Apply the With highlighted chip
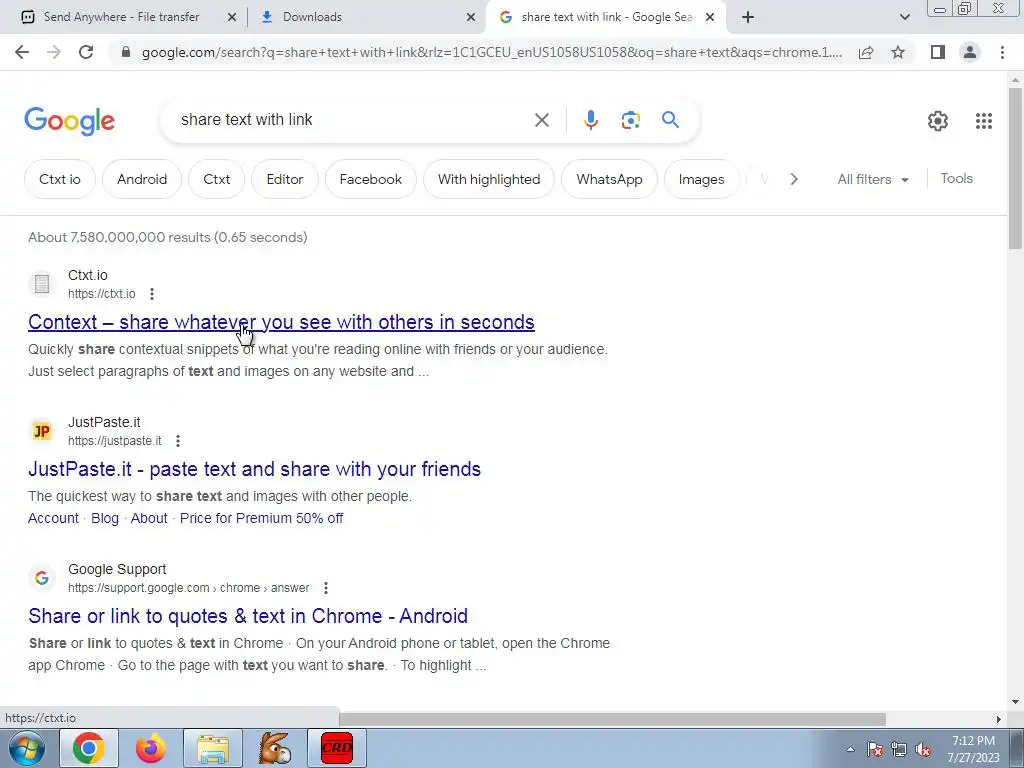Viewport: 1024px width, 768px height. tap(489, 179)
